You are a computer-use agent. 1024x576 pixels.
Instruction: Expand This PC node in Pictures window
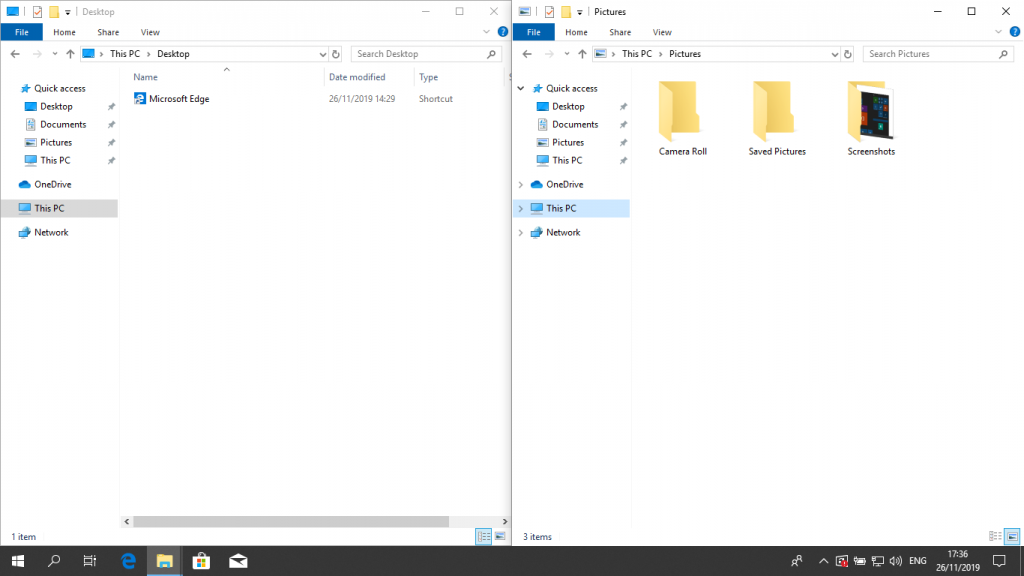(x=520, y=208)
